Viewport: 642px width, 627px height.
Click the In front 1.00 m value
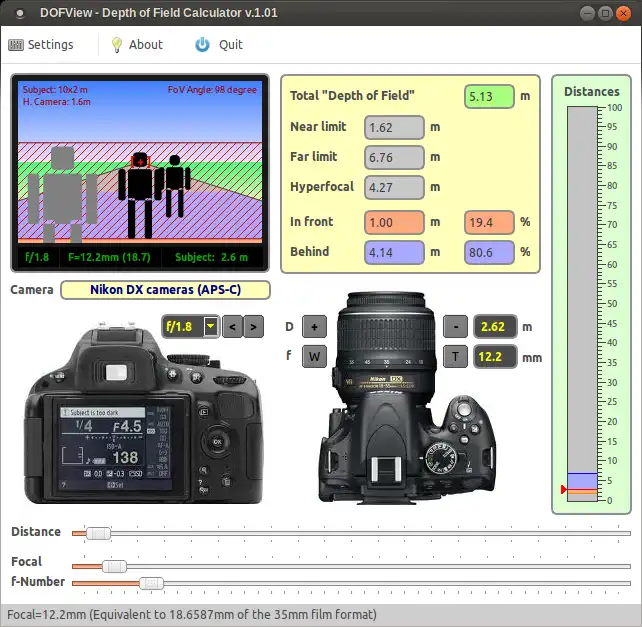[x=394, y=222]
